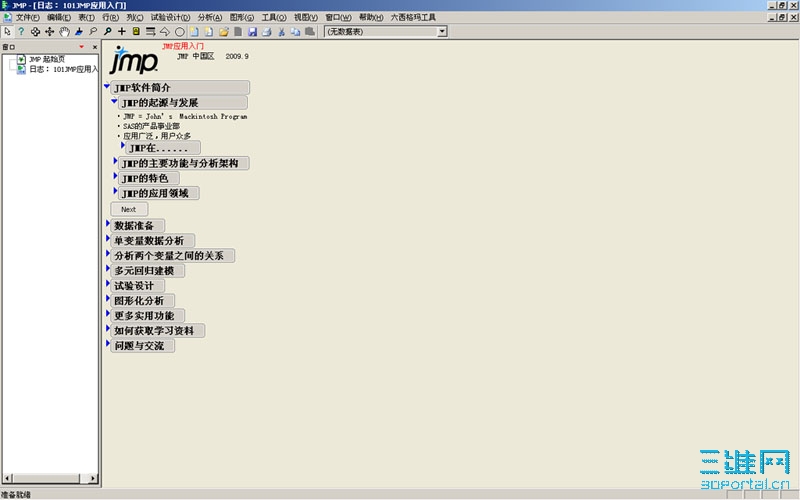Collapse the JMP的起源与发展 disclosure triangle
This screenshot has height=500, width=800.
coord(114,101)
